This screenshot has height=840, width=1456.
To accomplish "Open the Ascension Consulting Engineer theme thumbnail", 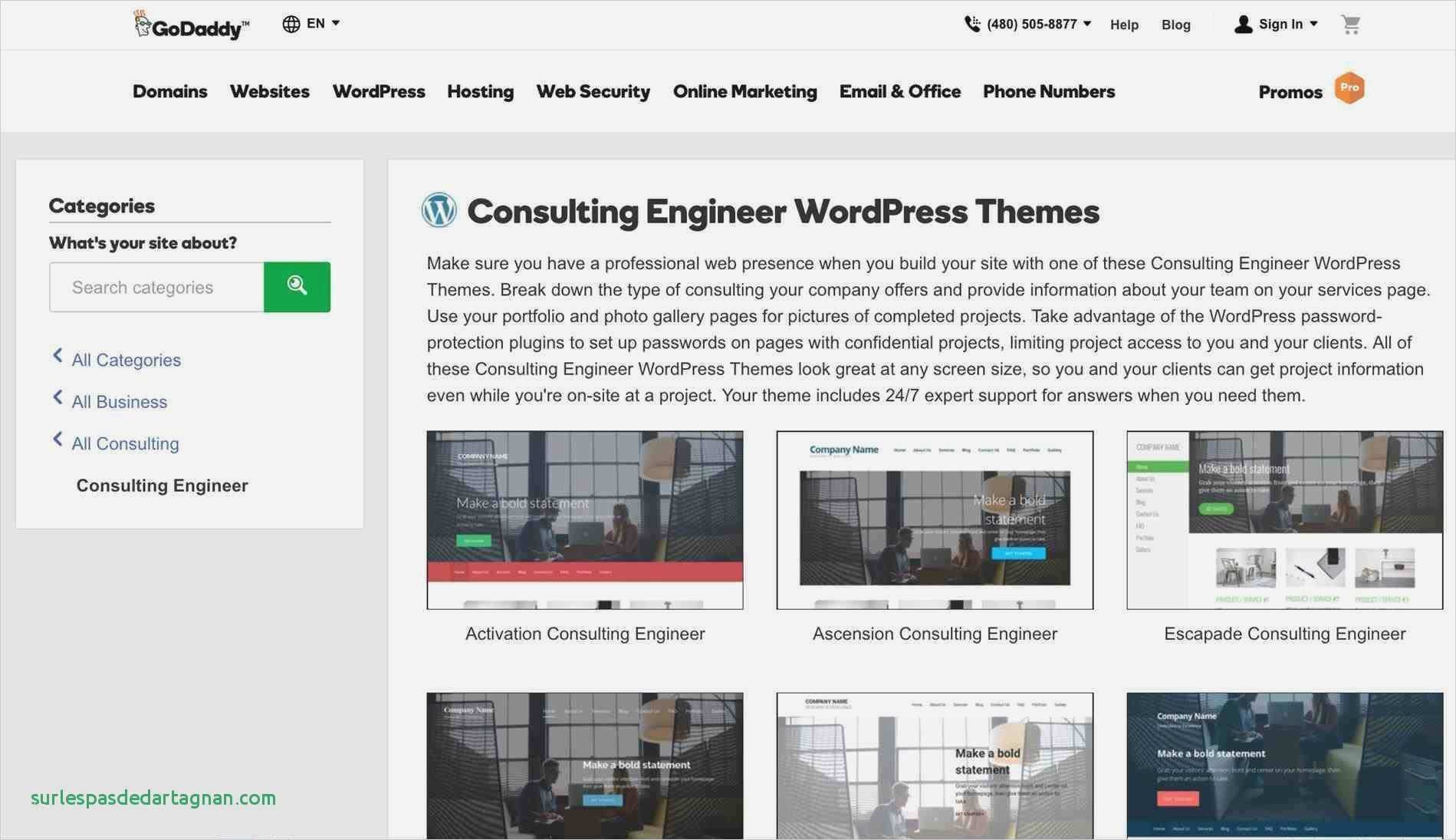I will pyautogui.click(x=935, y=520).
